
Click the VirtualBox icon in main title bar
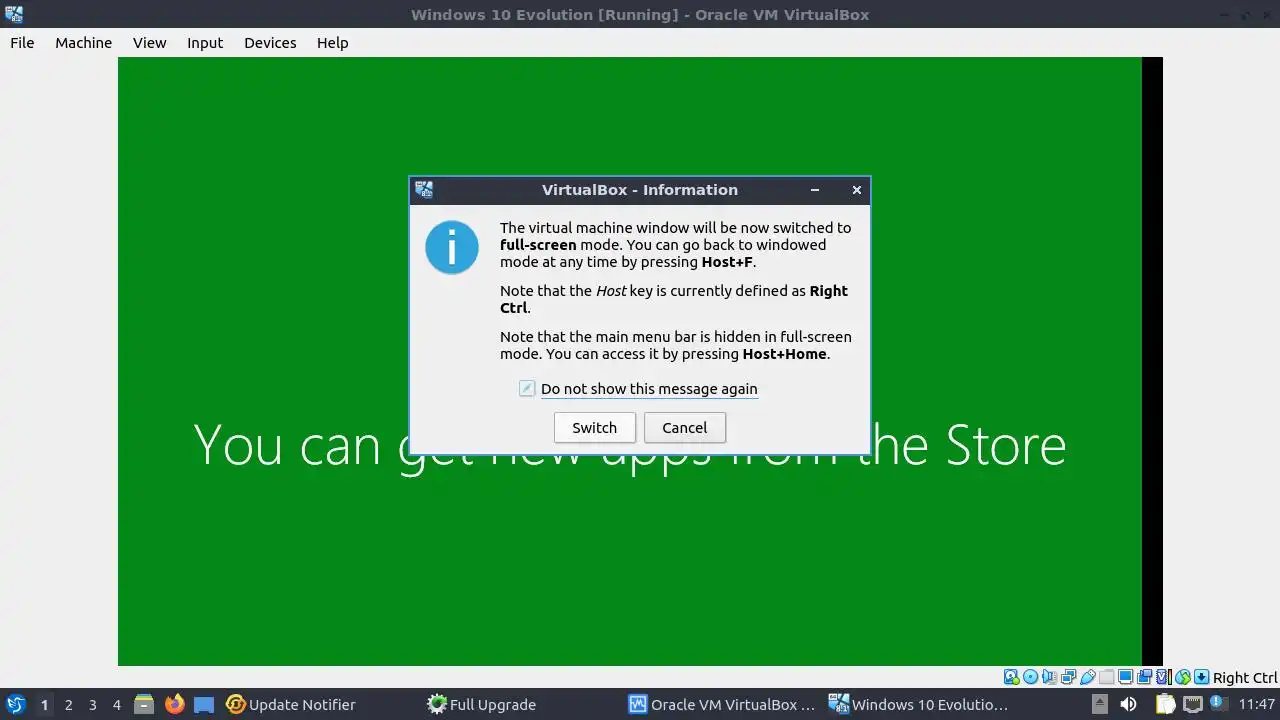tap(14, 14)
